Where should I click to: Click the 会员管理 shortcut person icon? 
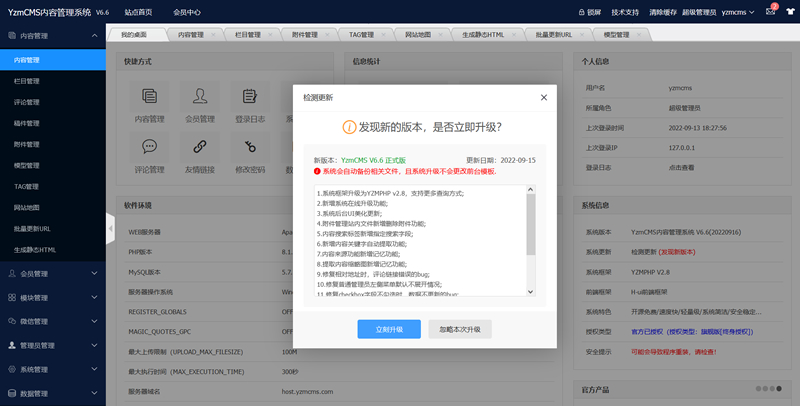pos(200,97)
